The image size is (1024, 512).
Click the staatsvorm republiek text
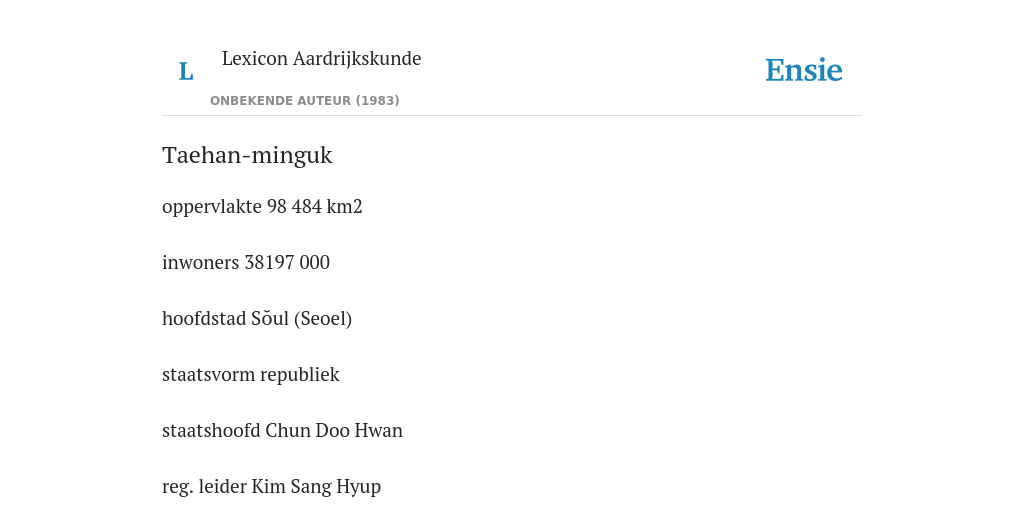[x=251, y=375]
